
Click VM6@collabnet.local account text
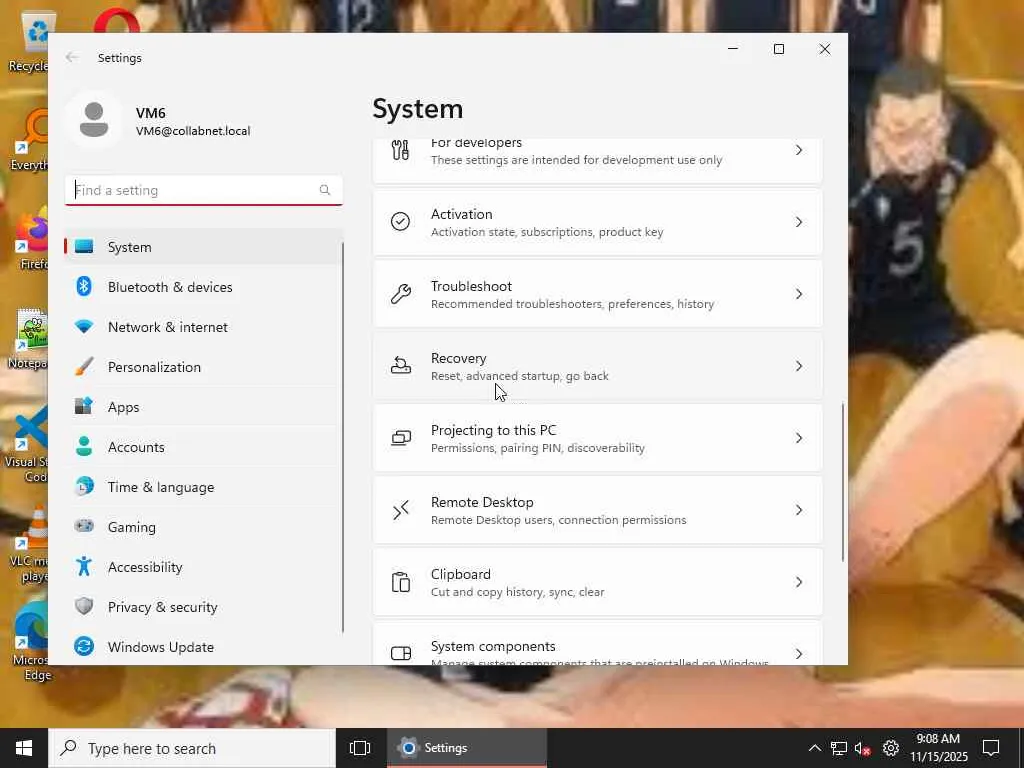193,131
